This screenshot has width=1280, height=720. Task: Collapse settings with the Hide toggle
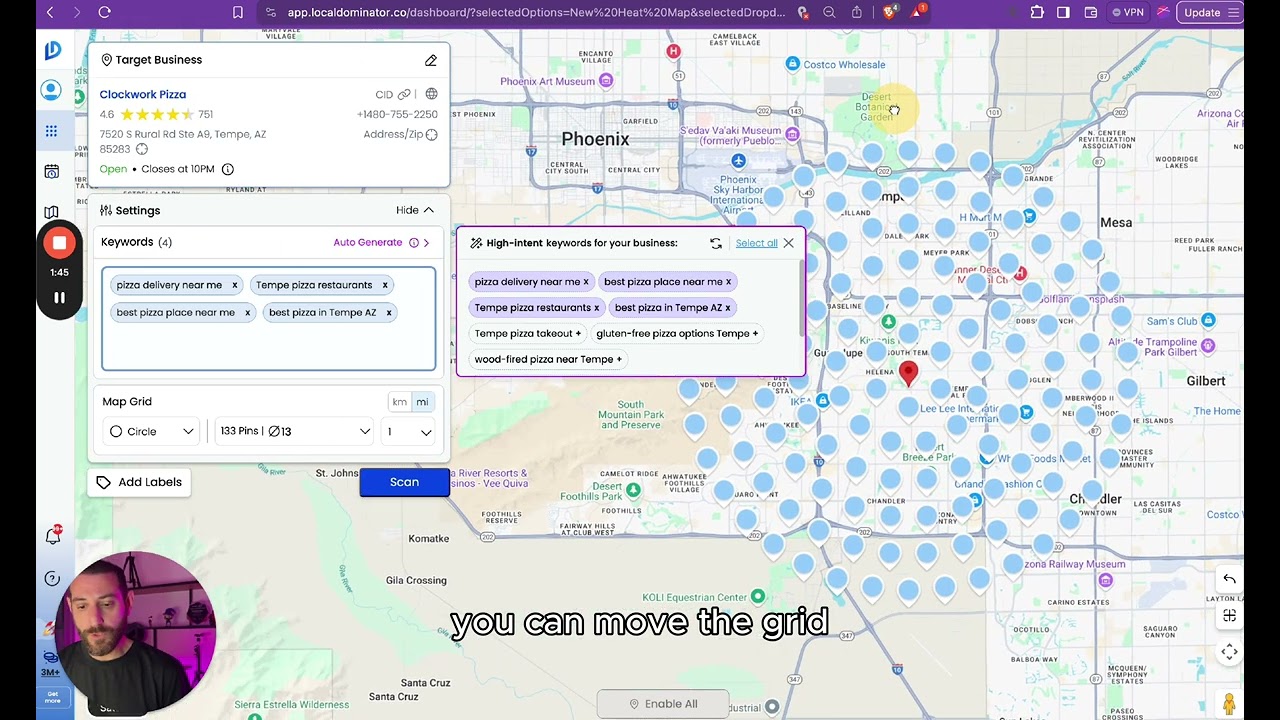click(x=414, y=210)
